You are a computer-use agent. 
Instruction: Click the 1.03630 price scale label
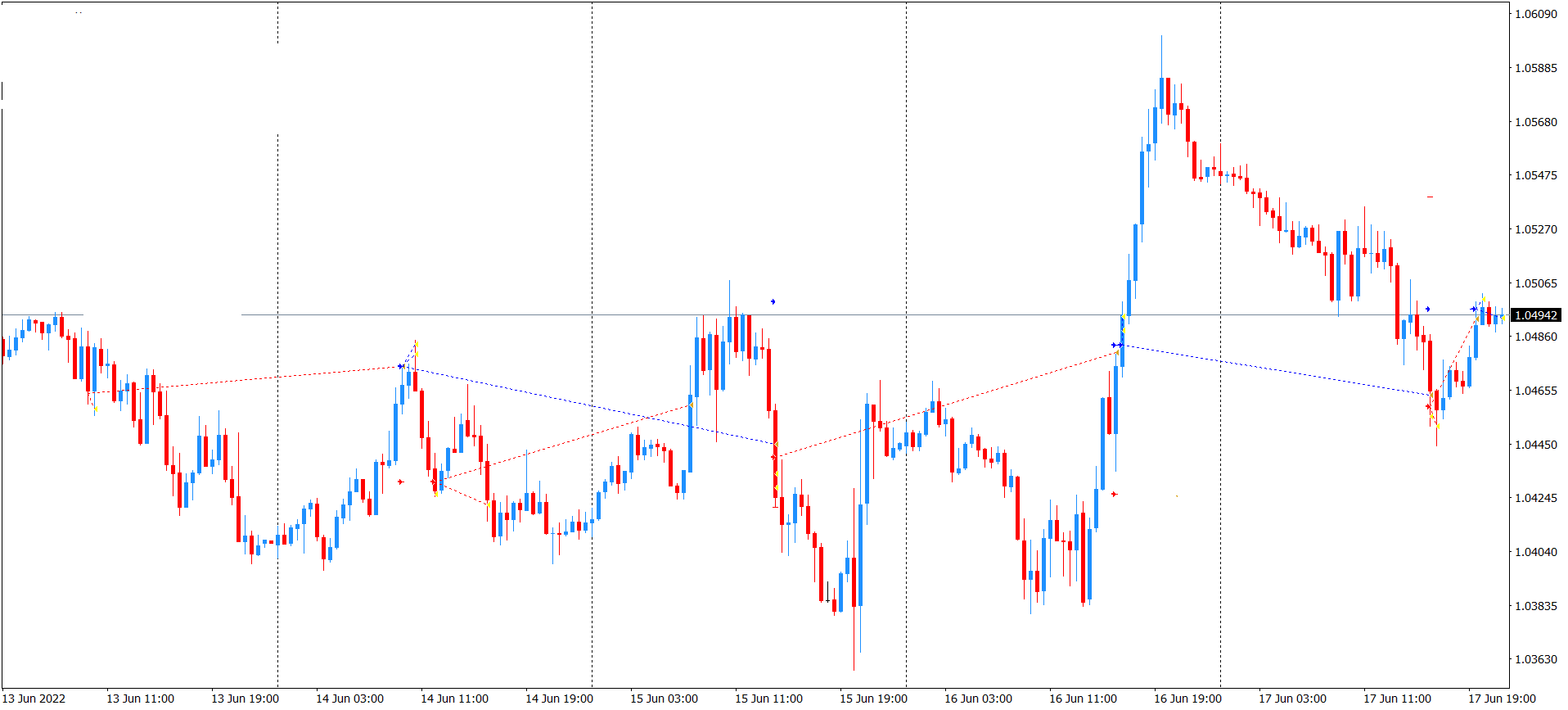(1536, 659)
